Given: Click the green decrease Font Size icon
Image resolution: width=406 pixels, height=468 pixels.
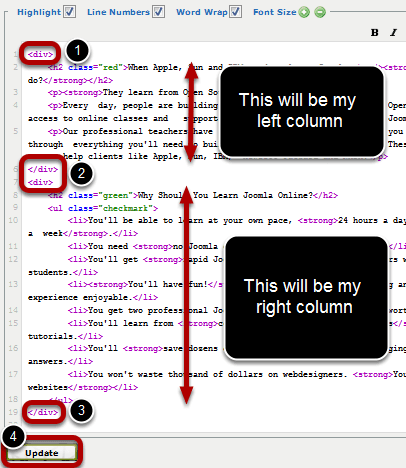Looking at the screenshot, I should 320,12.
